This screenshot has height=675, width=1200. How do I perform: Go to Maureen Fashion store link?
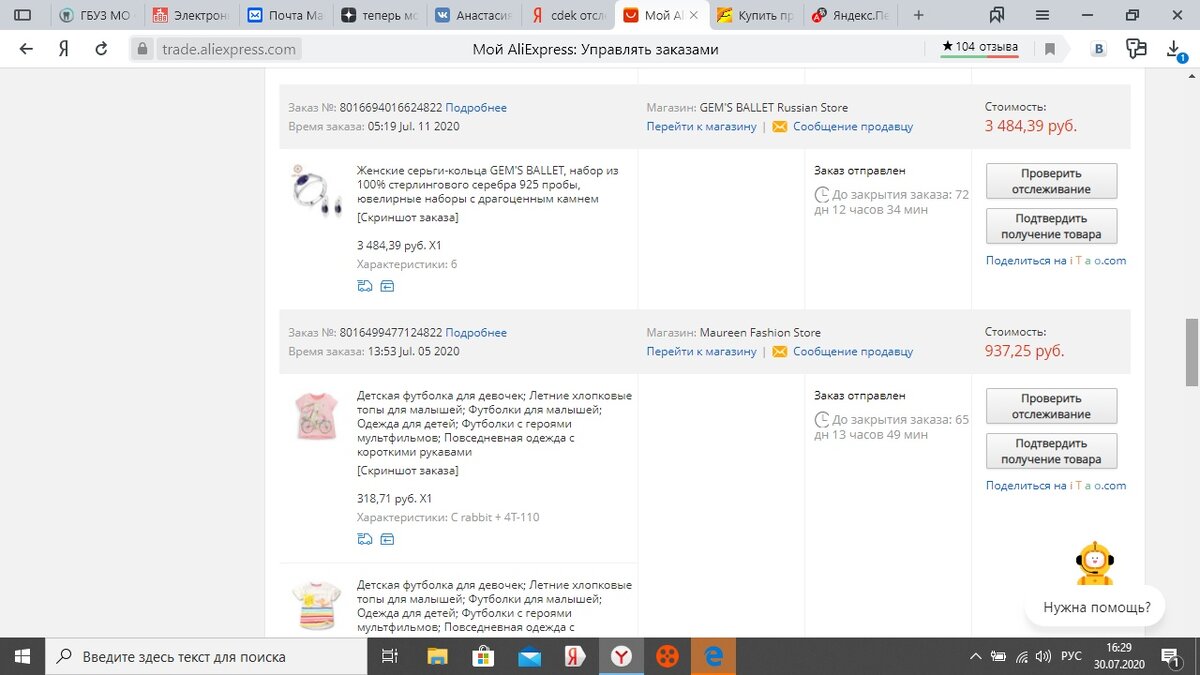(x=701, y=352)
